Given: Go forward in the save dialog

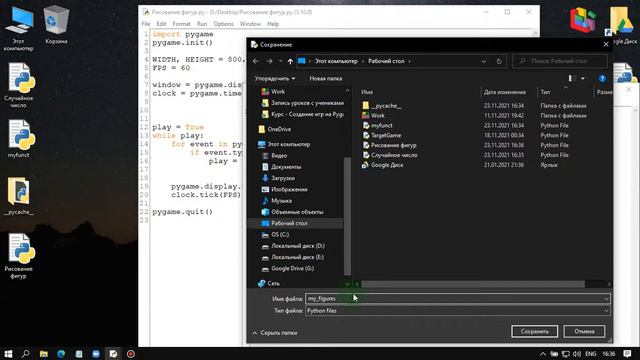Looking at the screenshot, I should (x=269, y=61).
